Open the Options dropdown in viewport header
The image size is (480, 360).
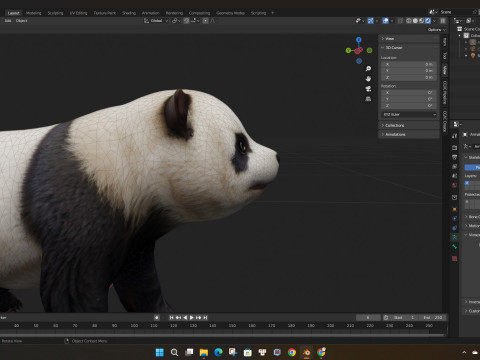[x=437, y=30]
